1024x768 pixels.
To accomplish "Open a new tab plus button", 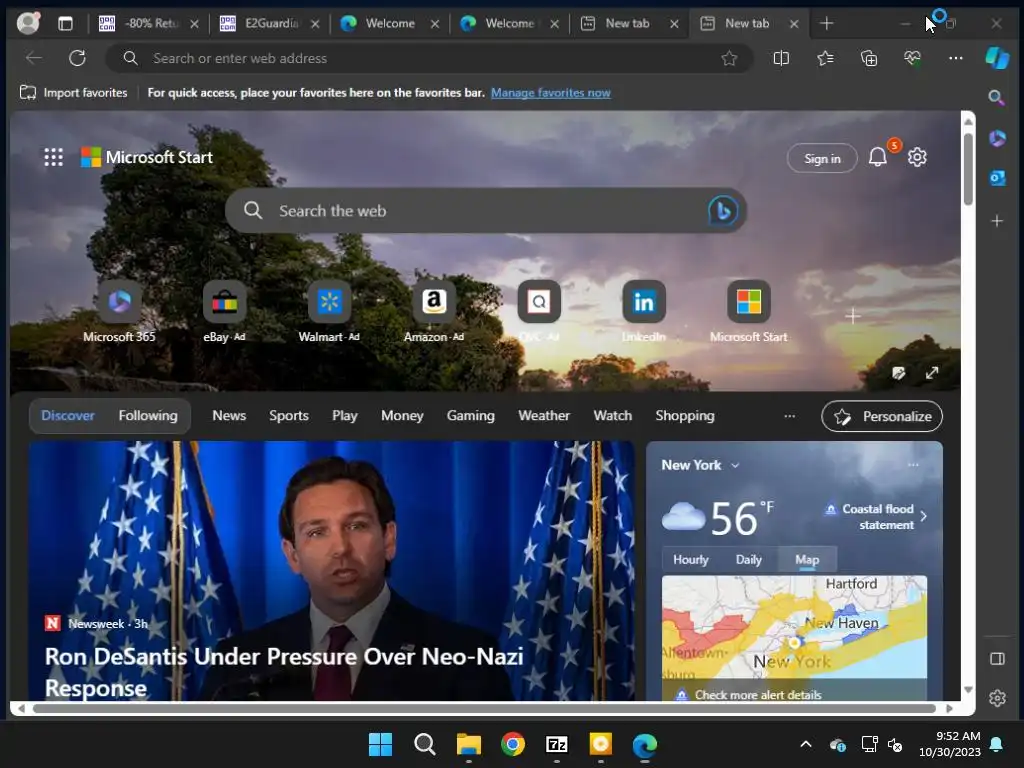I will click(x=826, y=24).
